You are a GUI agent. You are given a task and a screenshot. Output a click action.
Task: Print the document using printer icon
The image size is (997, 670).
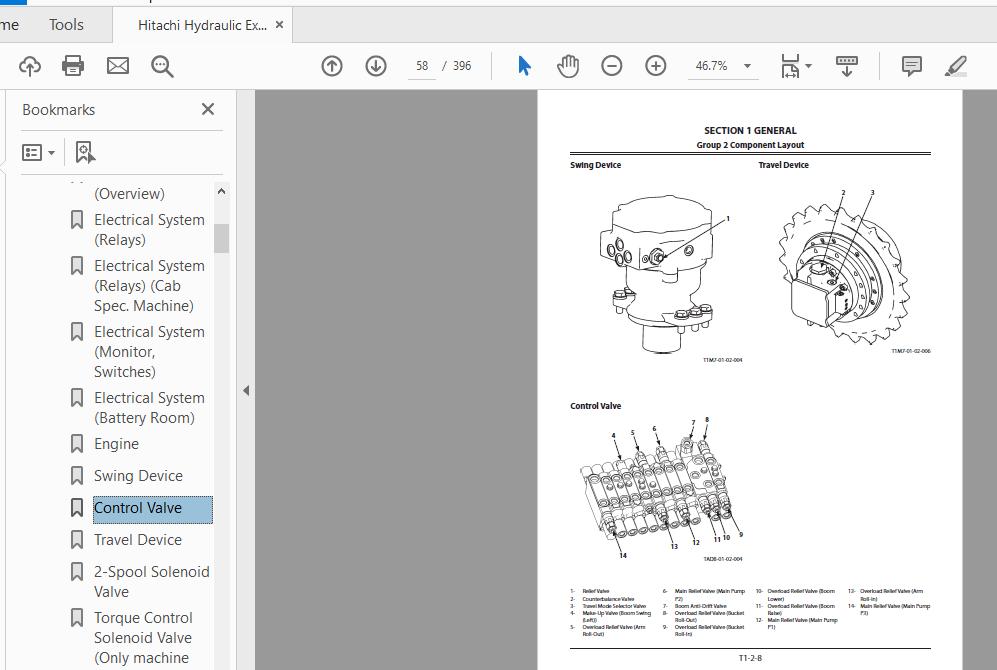[x=73, y=66]
